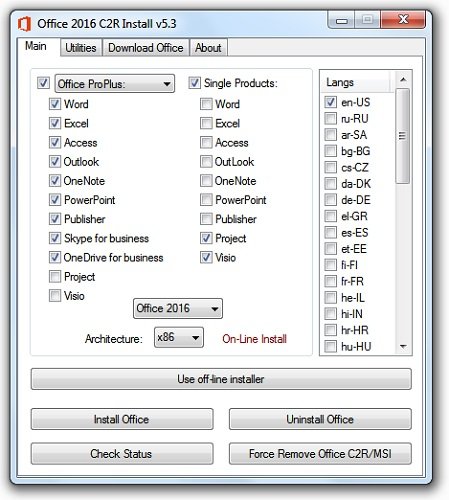Check the fi-FI language

[330, 265]
